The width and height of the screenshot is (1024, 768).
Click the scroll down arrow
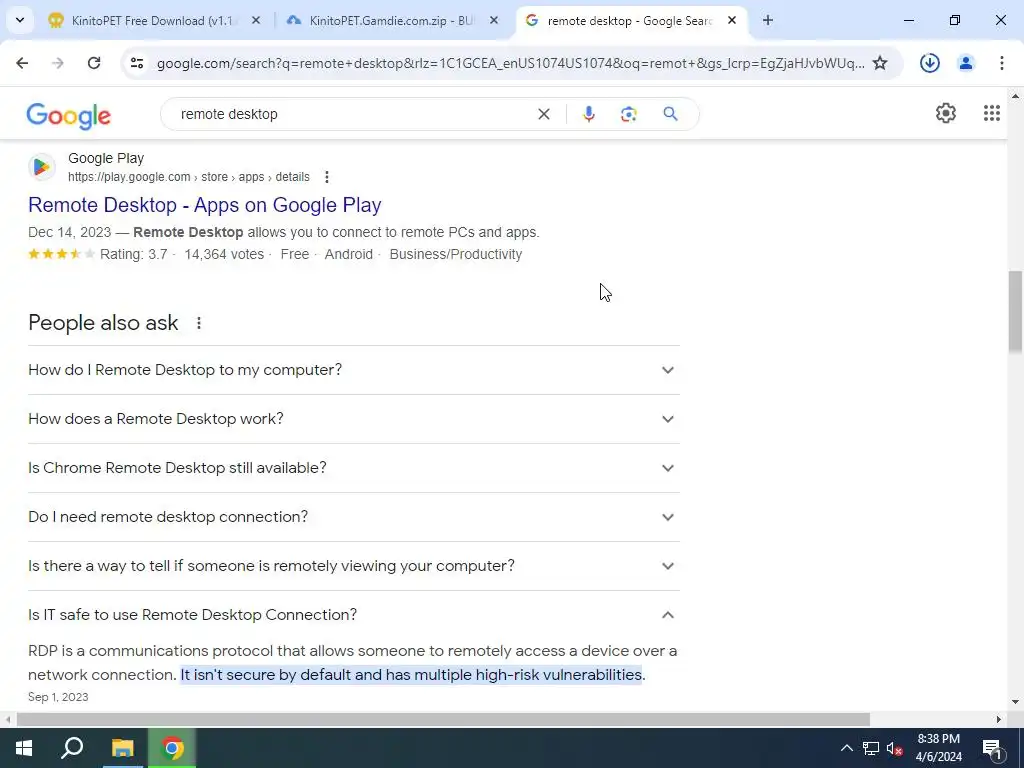(x=1015, y=702)
